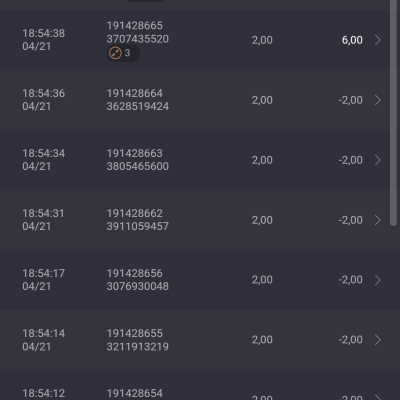Click round number 191428662
The image size is (400, 400).
[135, 213]
